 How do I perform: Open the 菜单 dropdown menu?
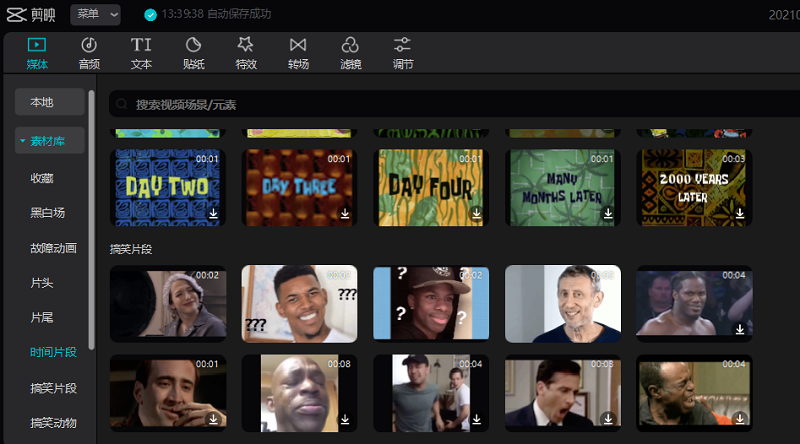(95, 14)
